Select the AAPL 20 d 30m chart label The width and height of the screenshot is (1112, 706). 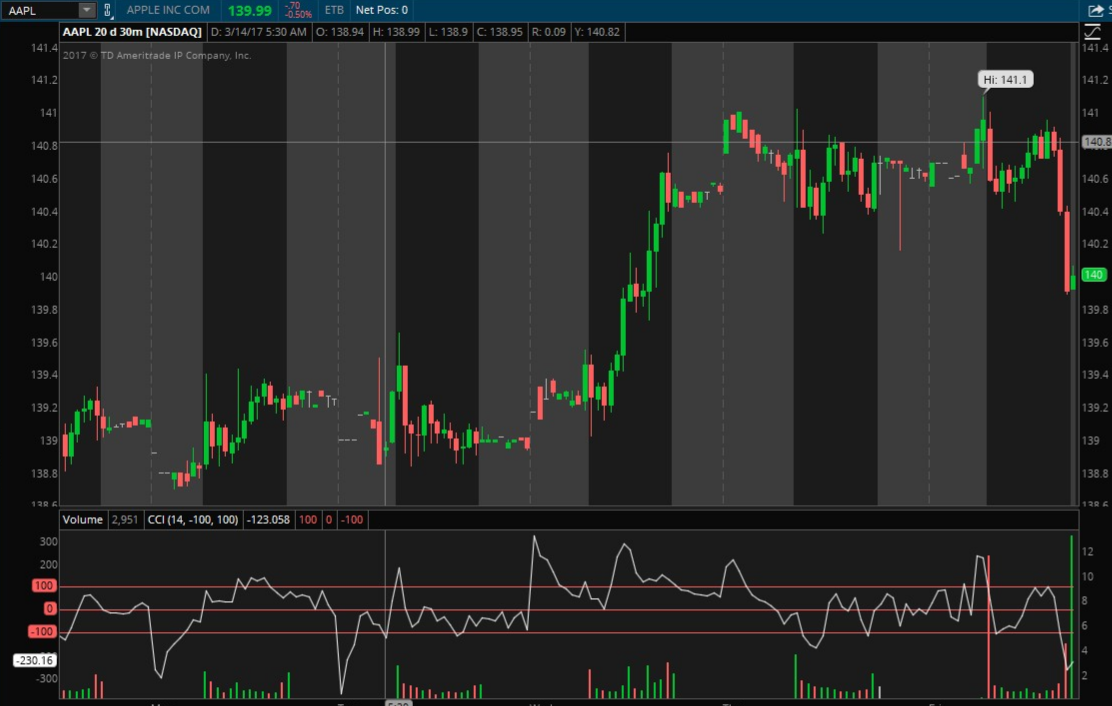[x=131, y=32]
